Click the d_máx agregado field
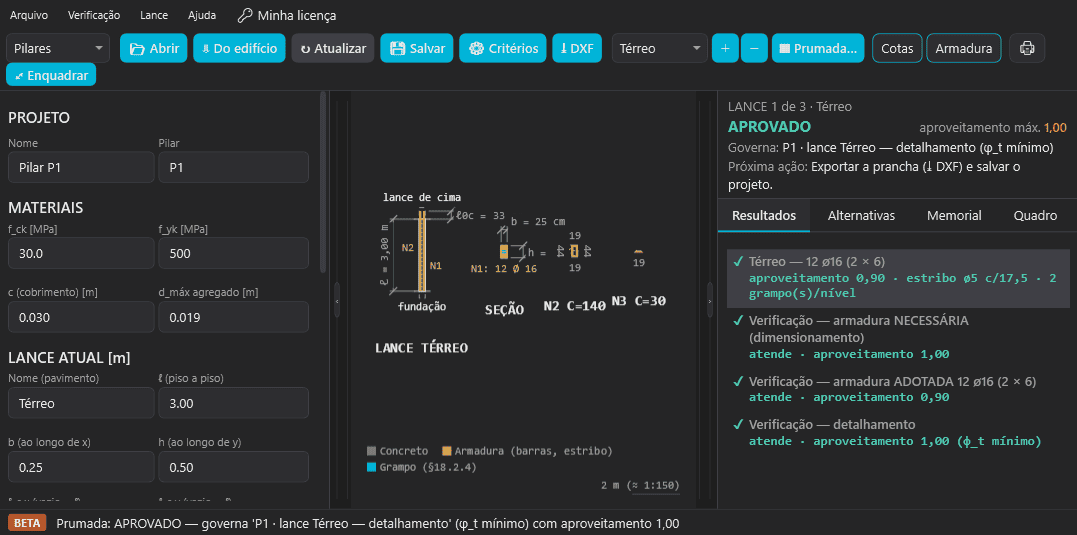Screen dimensions: 1077x535 coord(234,317)
